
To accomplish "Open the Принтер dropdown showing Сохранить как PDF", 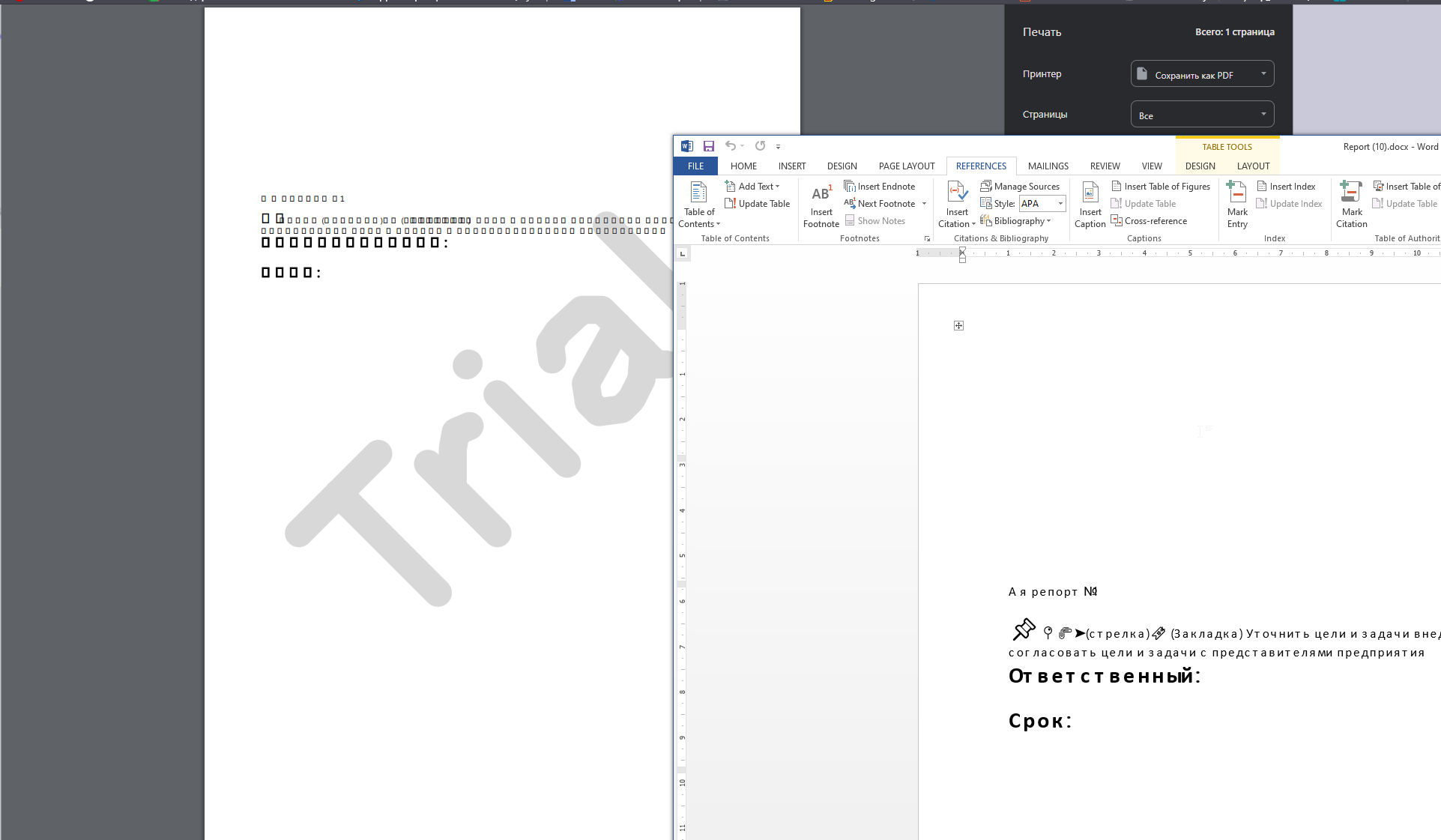I will point(1202,74).
